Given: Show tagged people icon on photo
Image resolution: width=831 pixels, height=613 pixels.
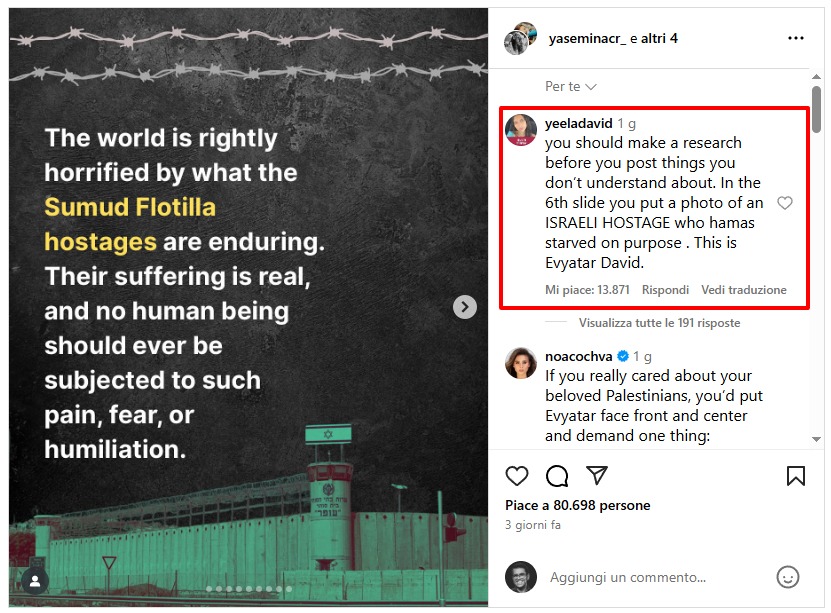Looking at the screenshot, I should tap(35, 581).
